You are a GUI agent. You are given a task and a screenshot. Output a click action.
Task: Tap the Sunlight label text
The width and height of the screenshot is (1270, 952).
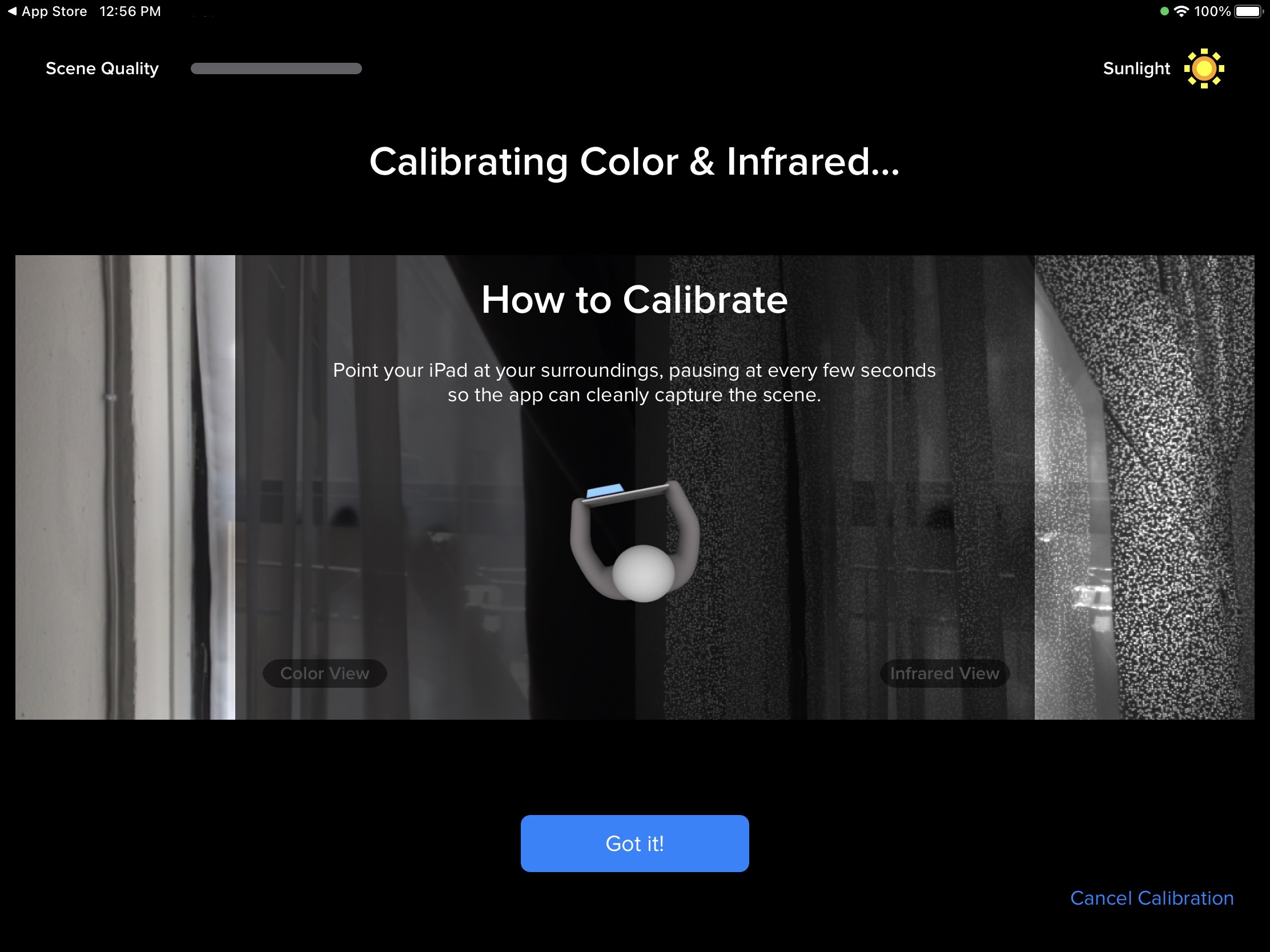pos(1136,68)
